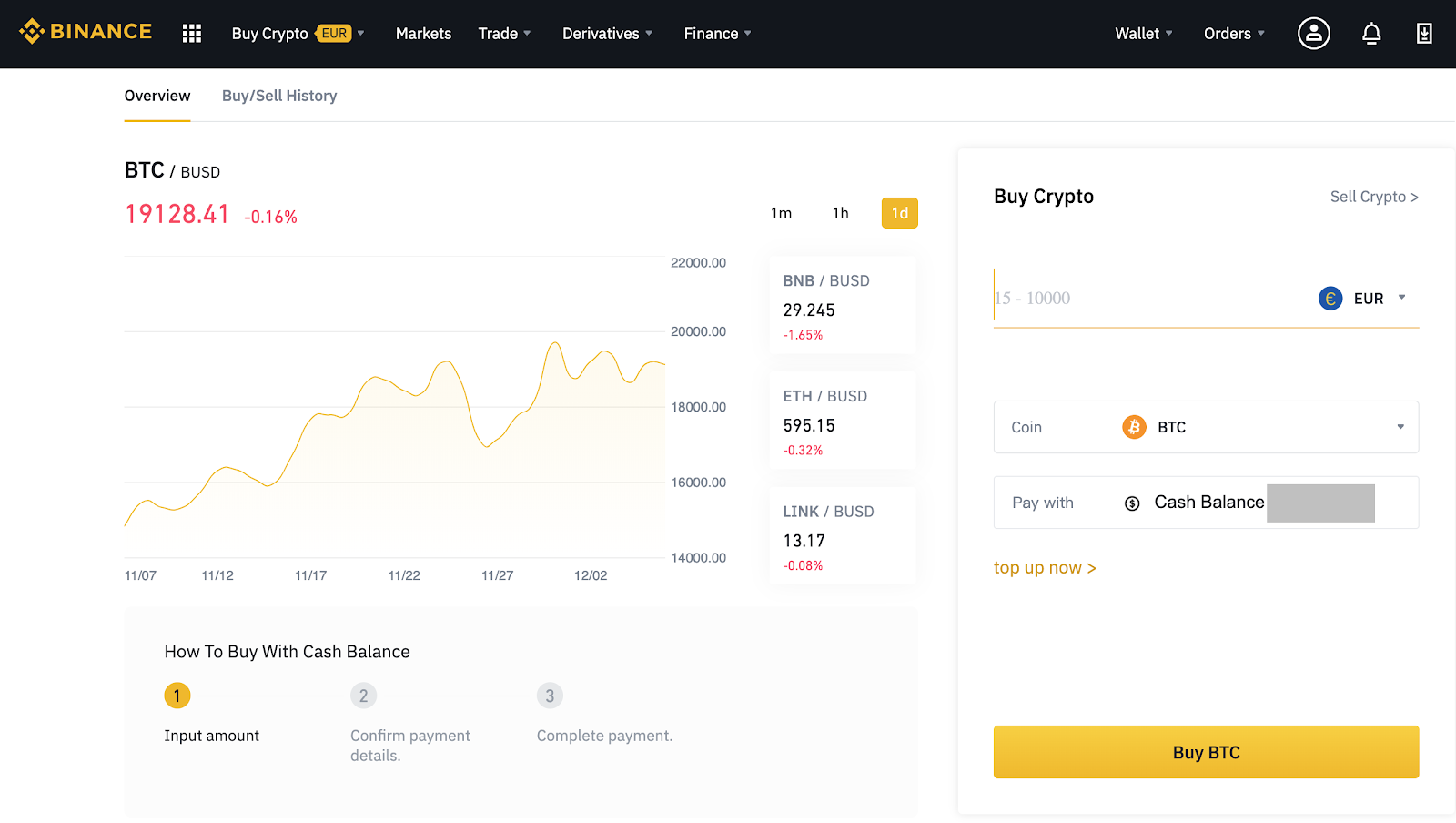
Task: Click the 12/02 date label
Action: 591,575
